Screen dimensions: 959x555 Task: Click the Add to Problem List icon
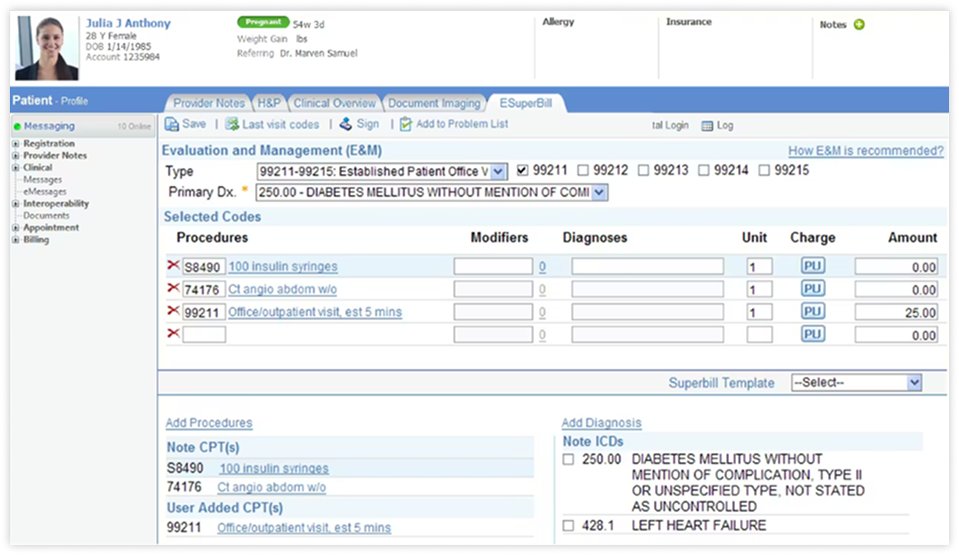coord(405,124)
